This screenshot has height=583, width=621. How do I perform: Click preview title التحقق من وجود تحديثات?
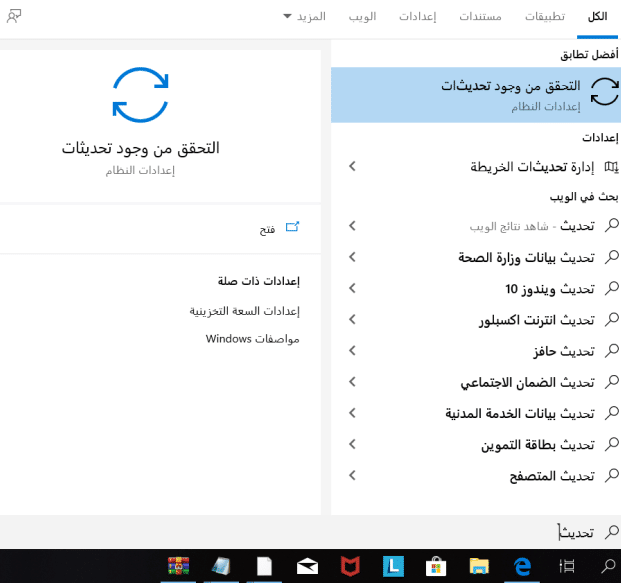(x=141, y=148)
